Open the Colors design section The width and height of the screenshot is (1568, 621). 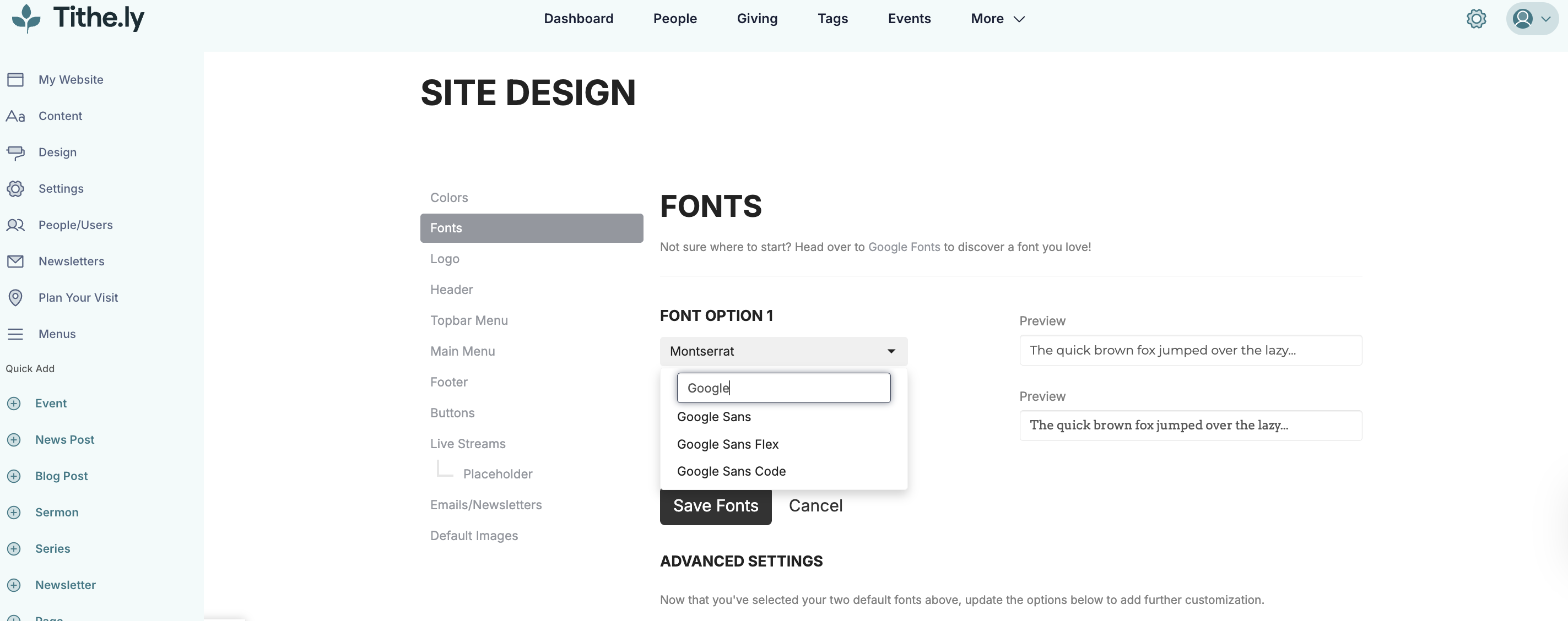[x=449, y=198]
